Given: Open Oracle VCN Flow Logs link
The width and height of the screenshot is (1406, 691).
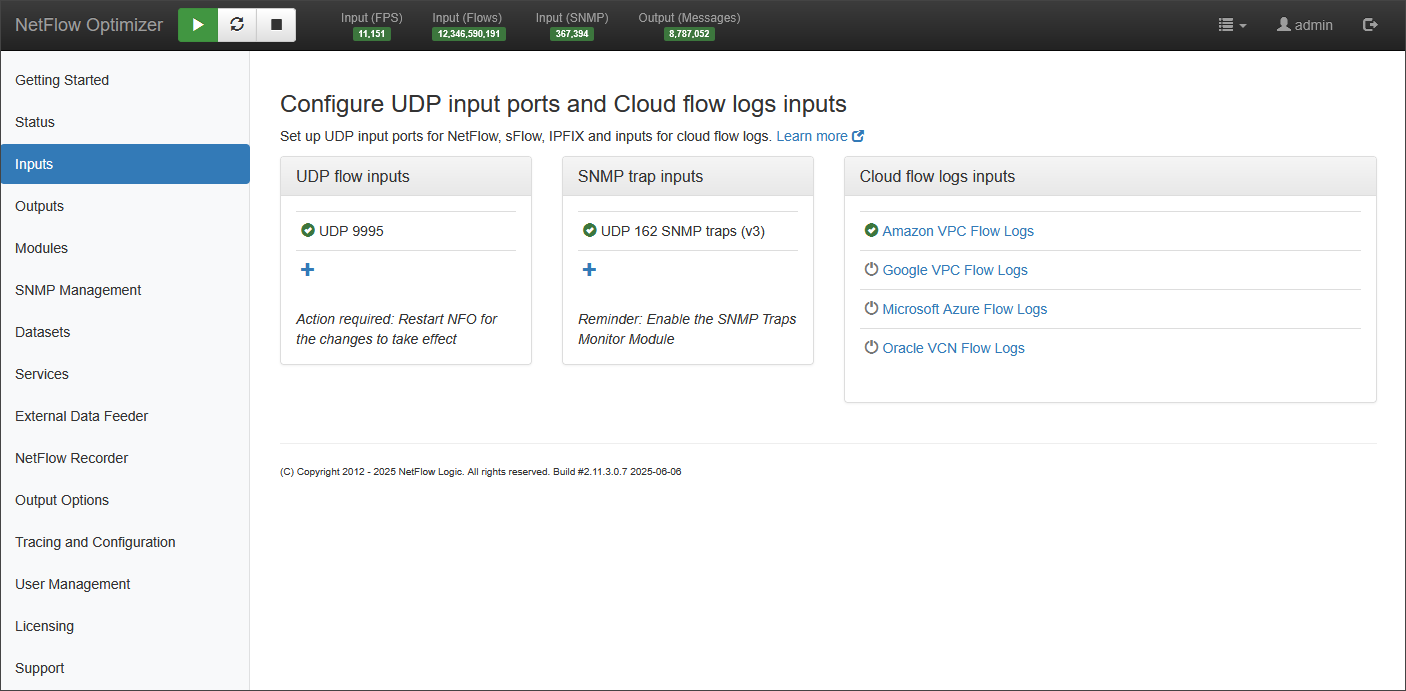Looking at the screenshot, I should coord(953,348).
